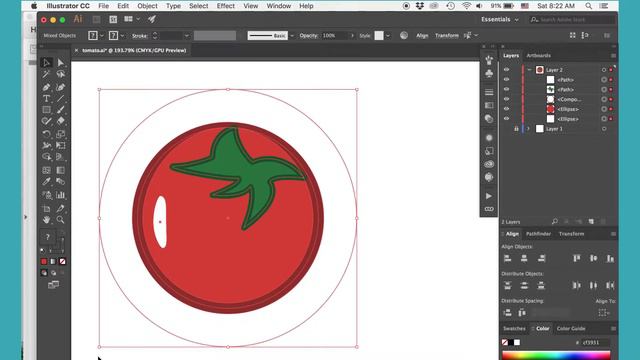The width and height of the screenshot is (640, 360).
Task: Expand Layer 1 disclosure arrow
Action: point(528,129)
